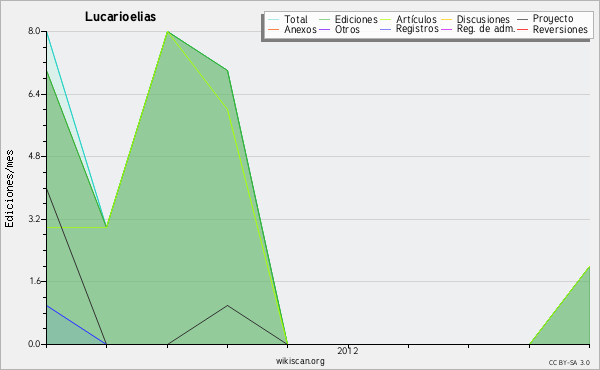600x370 pixels.
Task: Click the 0.0 y-axis label
Action: pos(34,344)
